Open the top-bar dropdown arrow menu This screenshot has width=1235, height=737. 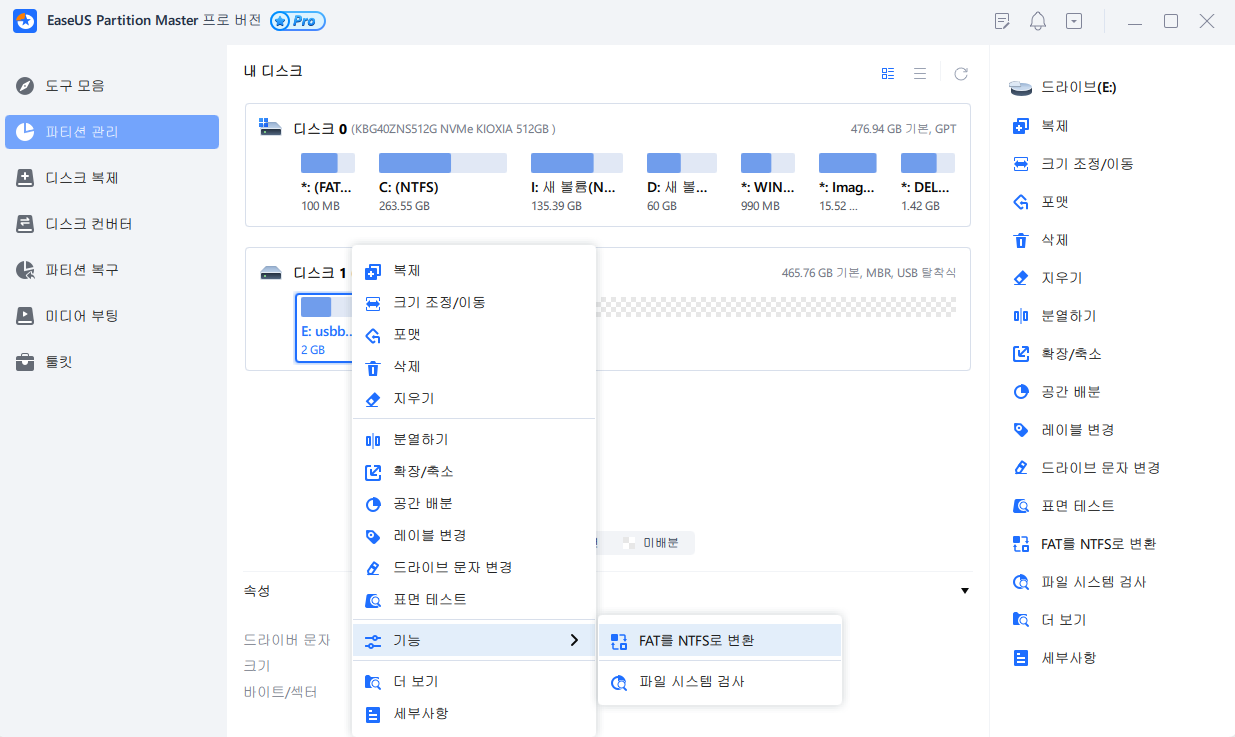point(1073,20)
